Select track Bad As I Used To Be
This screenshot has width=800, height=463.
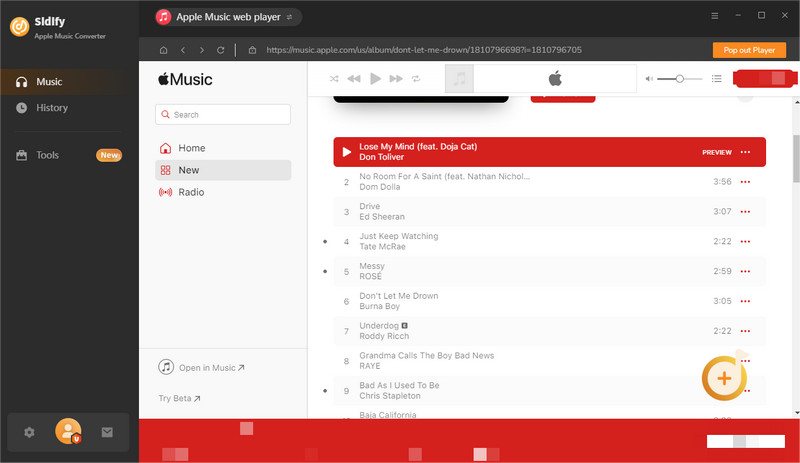[549, 391]
